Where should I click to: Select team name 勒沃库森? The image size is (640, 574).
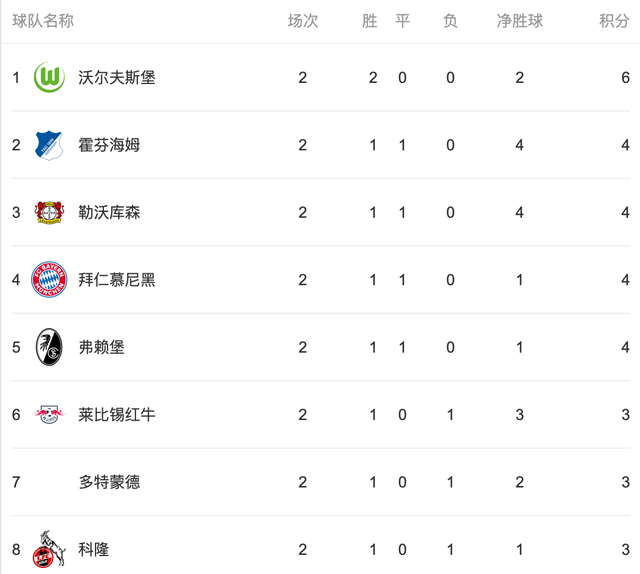point(109,212)
